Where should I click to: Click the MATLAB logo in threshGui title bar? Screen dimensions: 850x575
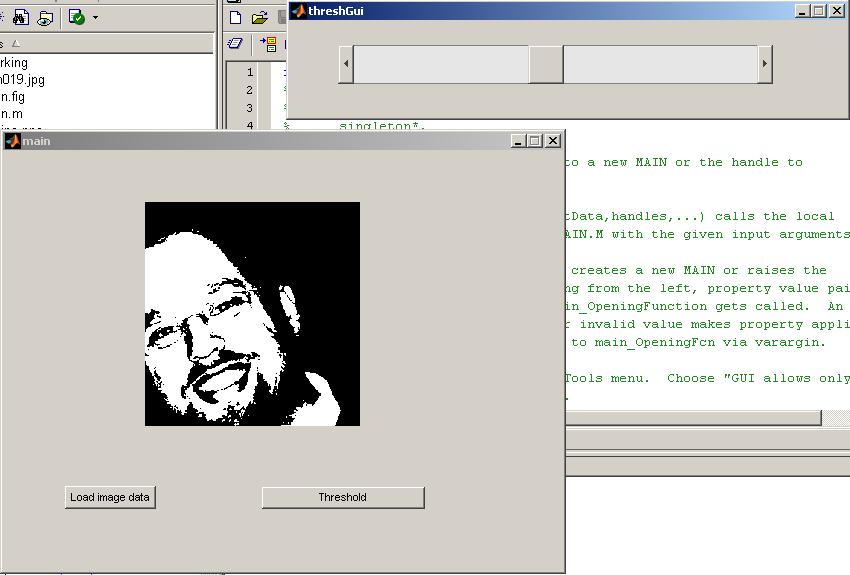(x=298, y=11)
